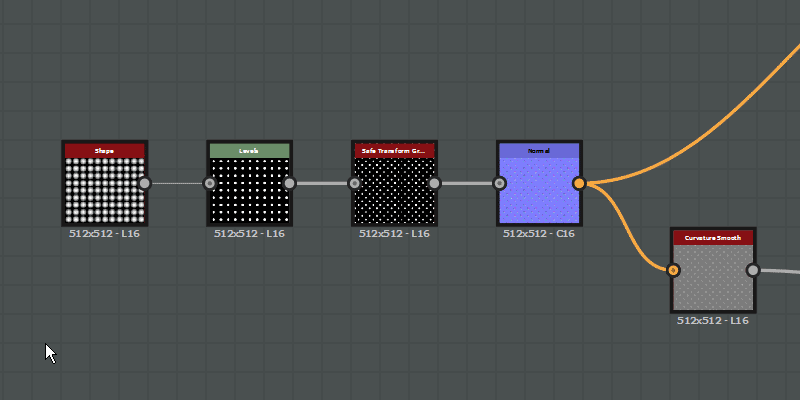Select the green Levels node title bar
The width and height of the screenshot is (800, 400).
[249, 151]
